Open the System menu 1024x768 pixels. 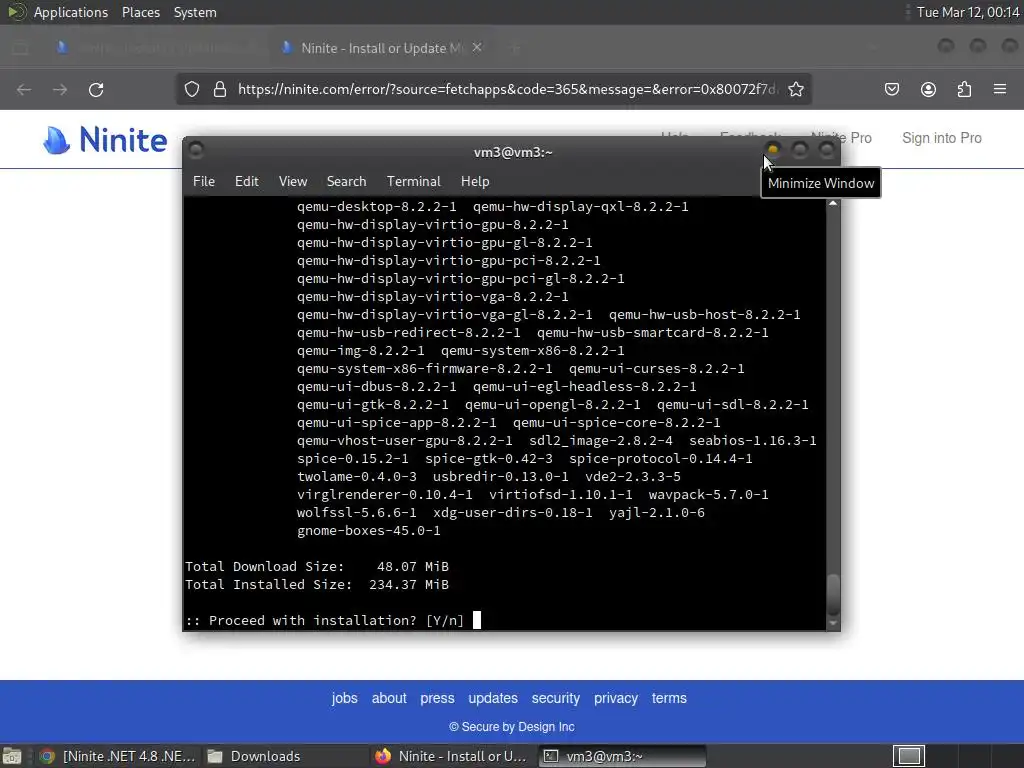coord(195,12)
